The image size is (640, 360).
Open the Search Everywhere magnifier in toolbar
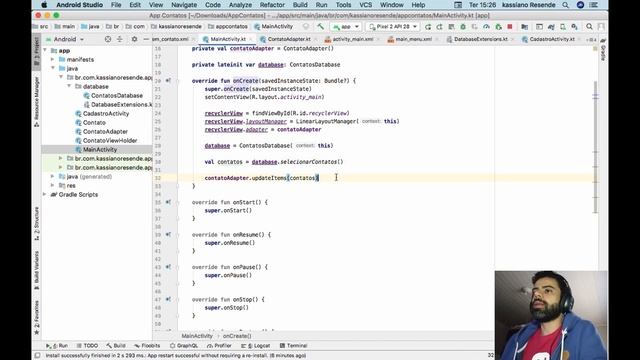pyautogui.click(x=589, y=27)
